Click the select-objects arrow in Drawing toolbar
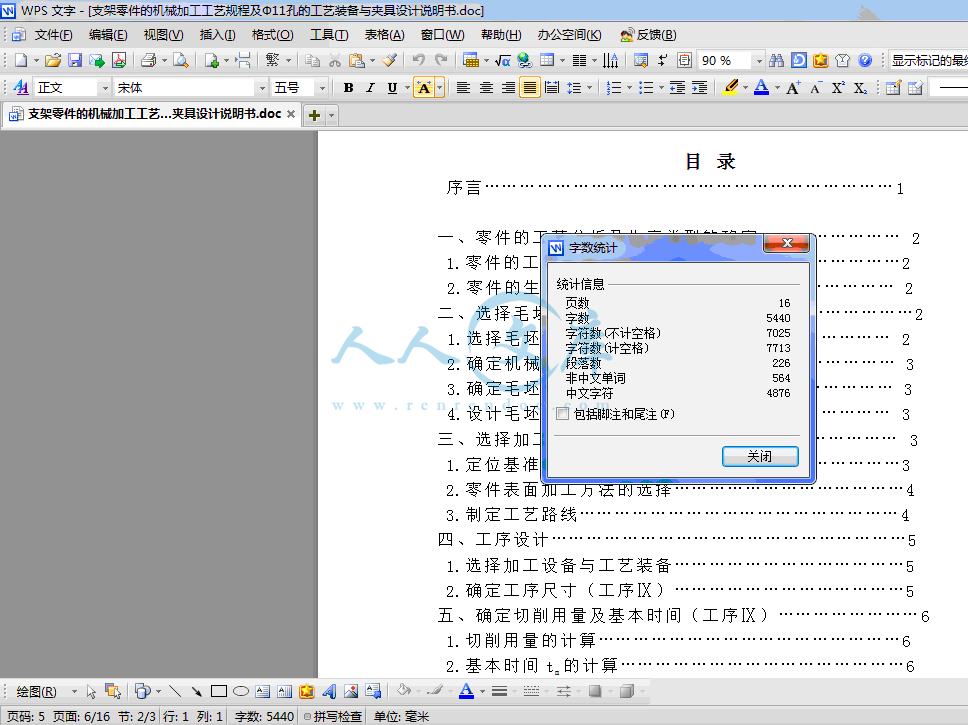 pyautogui.click(x=91, y=691)
